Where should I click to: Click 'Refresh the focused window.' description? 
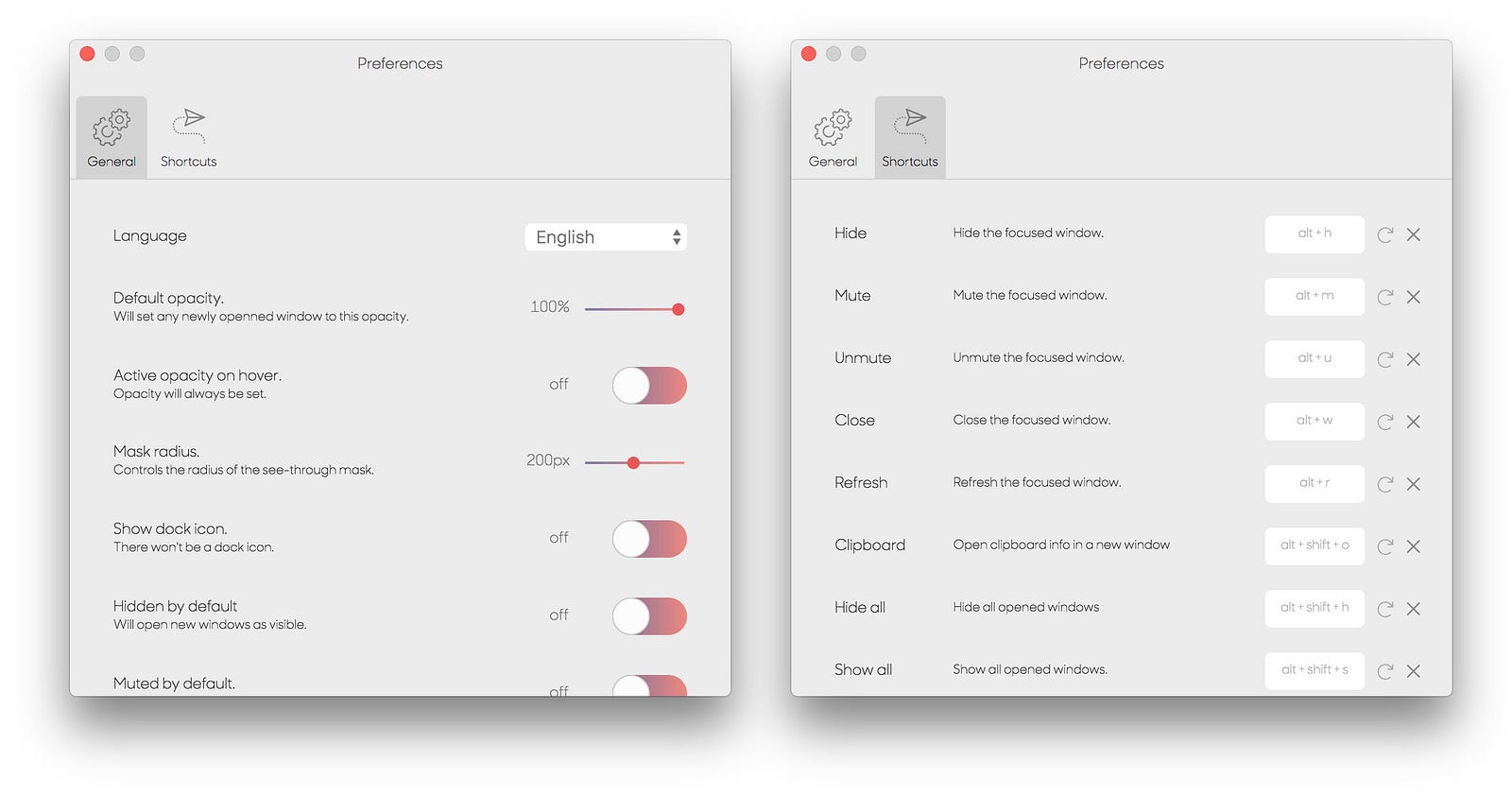(1037, 482)
